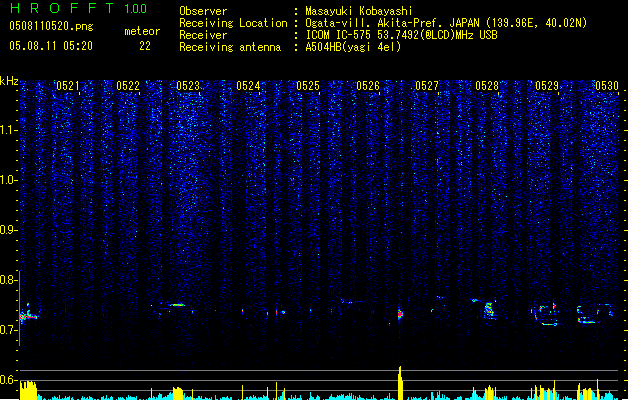Viewport: 629px width, 400px height.
Task: Click the HROFFT 1.0.0 title text
Action: click(78, 8)
